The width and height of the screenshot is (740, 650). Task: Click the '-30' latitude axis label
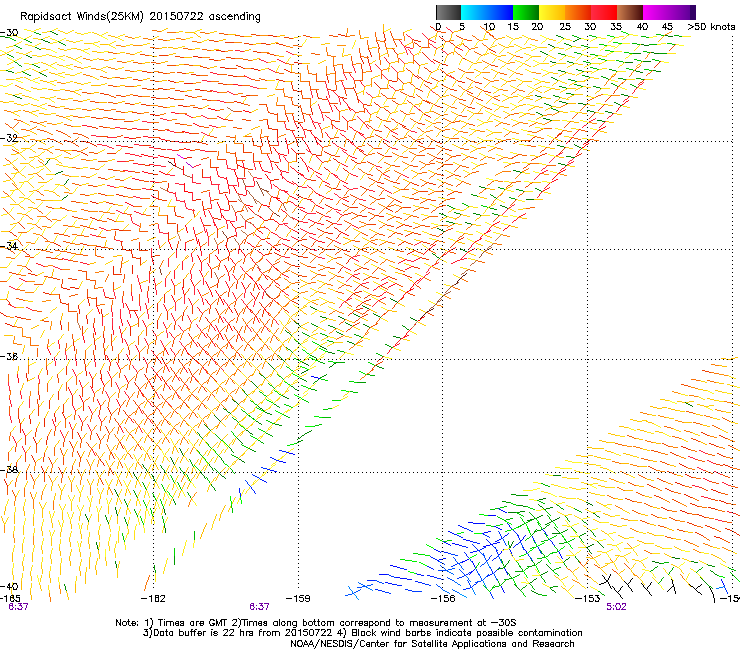(x=9, y=33)
